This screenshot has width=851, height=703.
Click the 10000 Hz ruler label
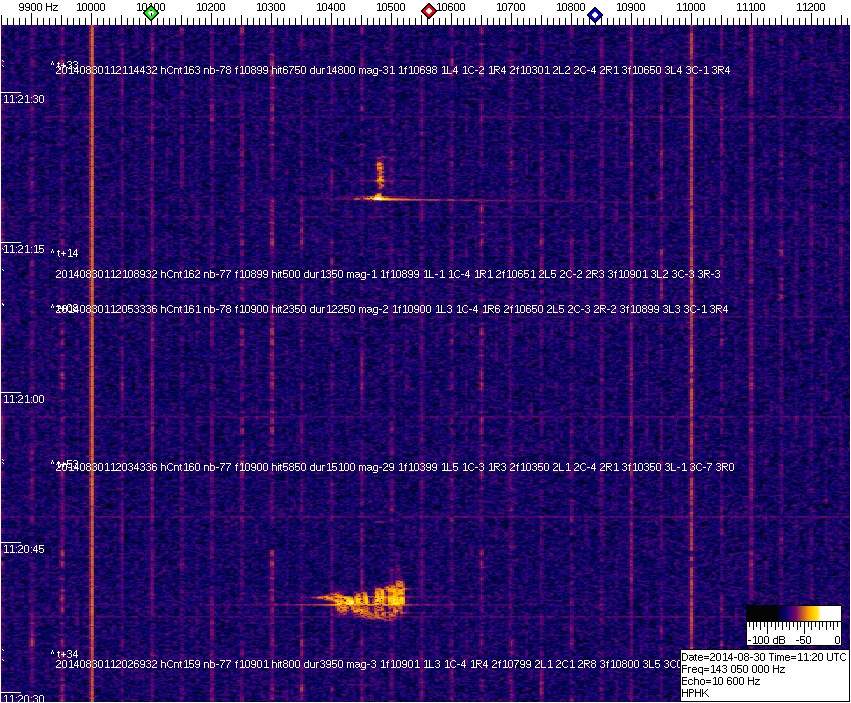tap(91, 7)
